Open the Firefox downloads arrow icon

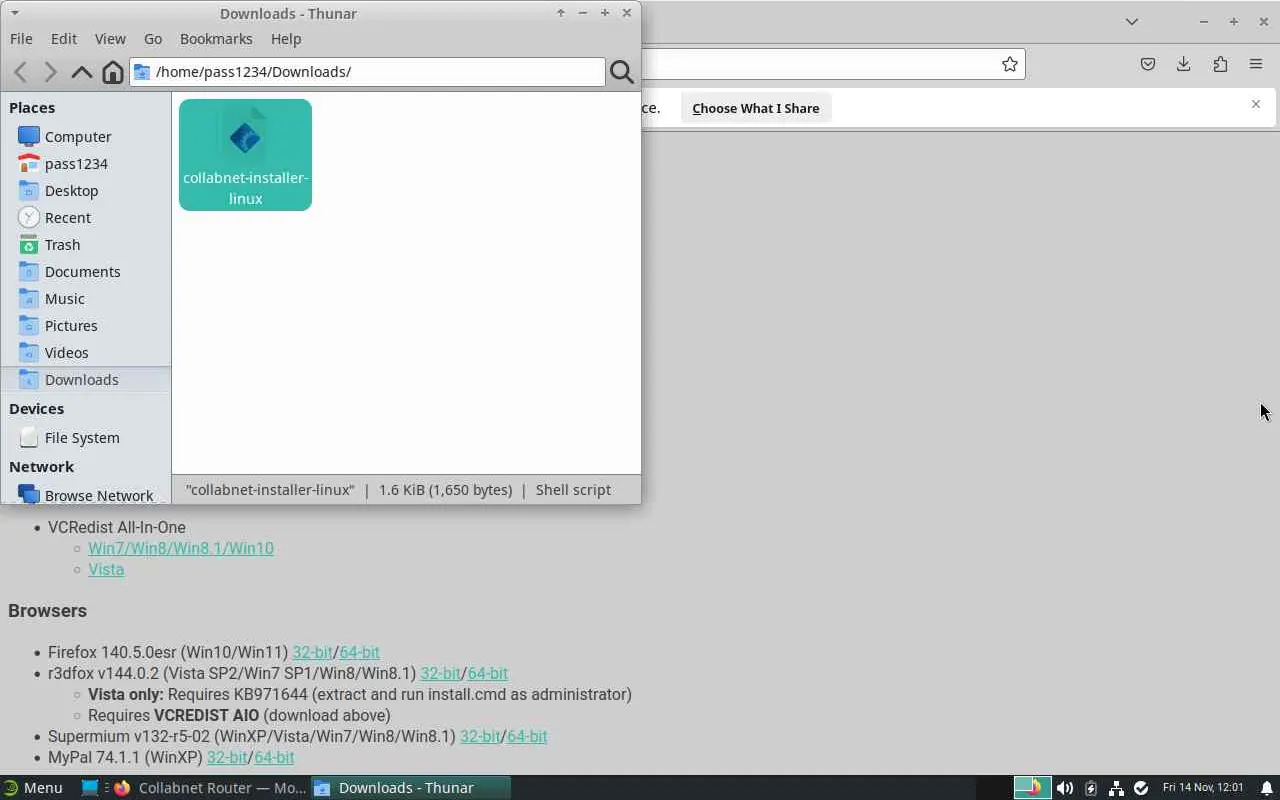pos(1184,64)
